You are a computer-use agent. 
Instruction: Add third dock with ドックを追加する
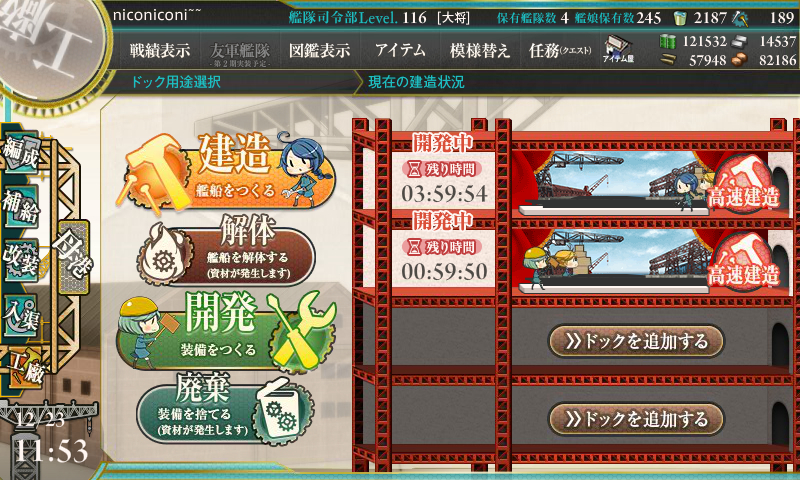click(x=636, y=341)
